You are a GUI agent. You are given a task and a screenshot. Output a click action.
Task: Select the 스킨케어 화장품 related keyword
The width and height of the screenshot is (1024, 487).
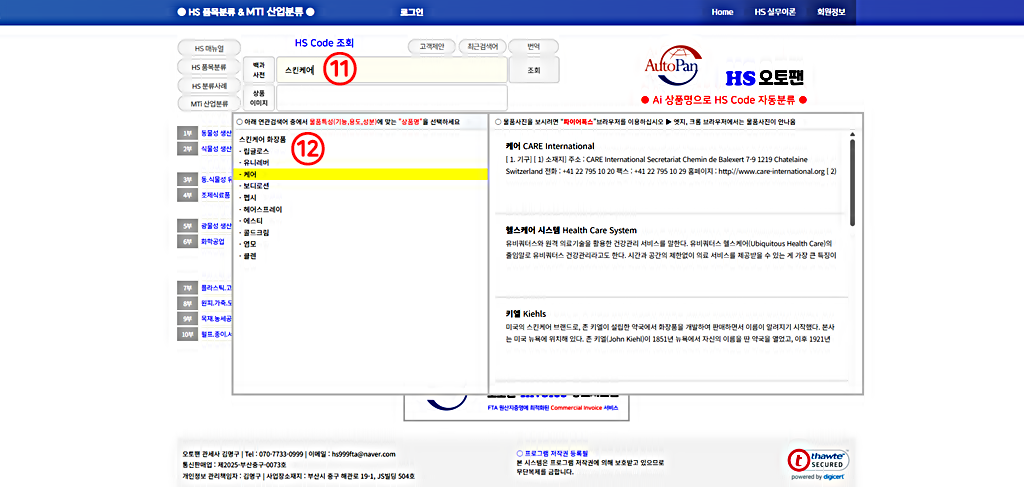(263, 139)
